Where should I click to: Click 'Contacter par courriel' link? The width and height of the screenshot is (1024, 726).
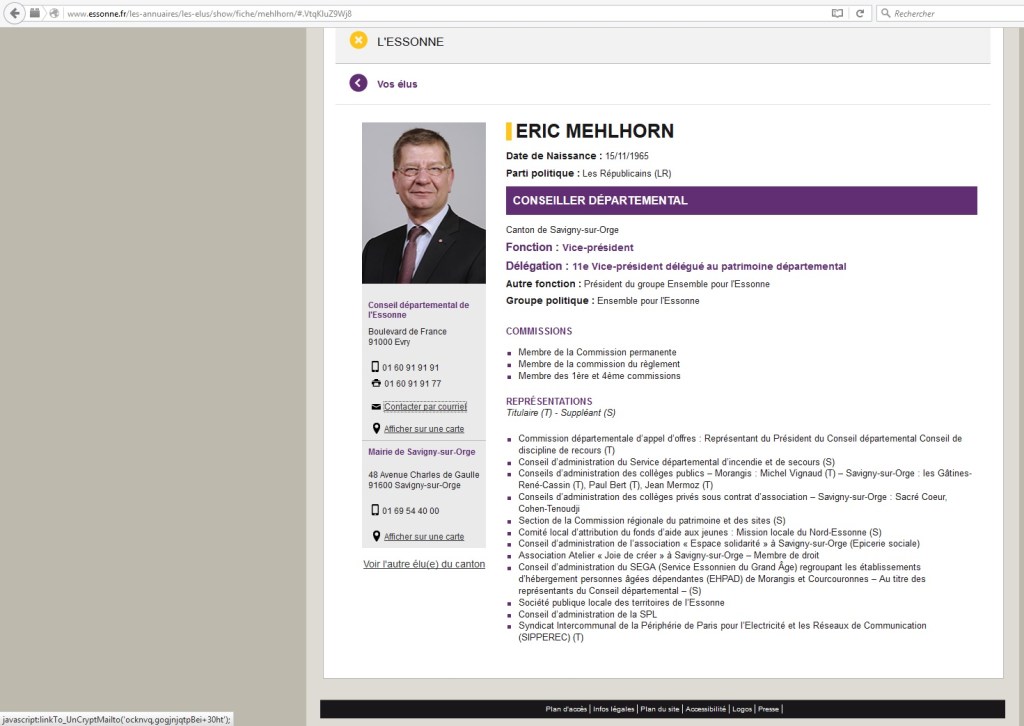425,407
